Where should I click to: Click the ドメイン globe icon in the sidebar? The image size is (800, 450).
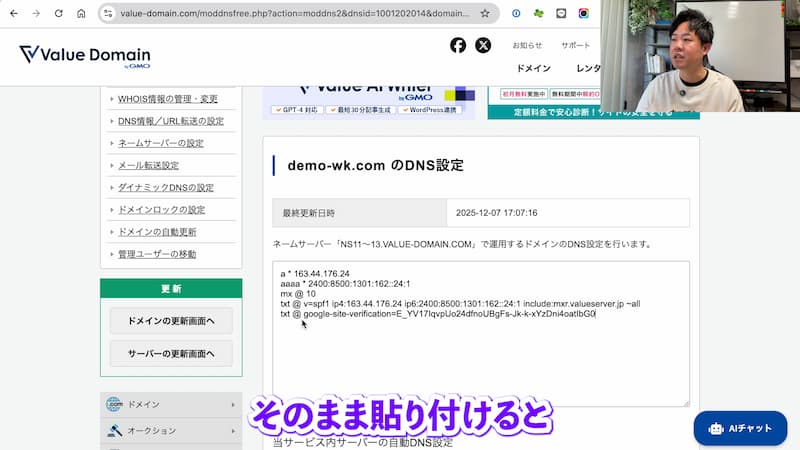pos(114,404)
